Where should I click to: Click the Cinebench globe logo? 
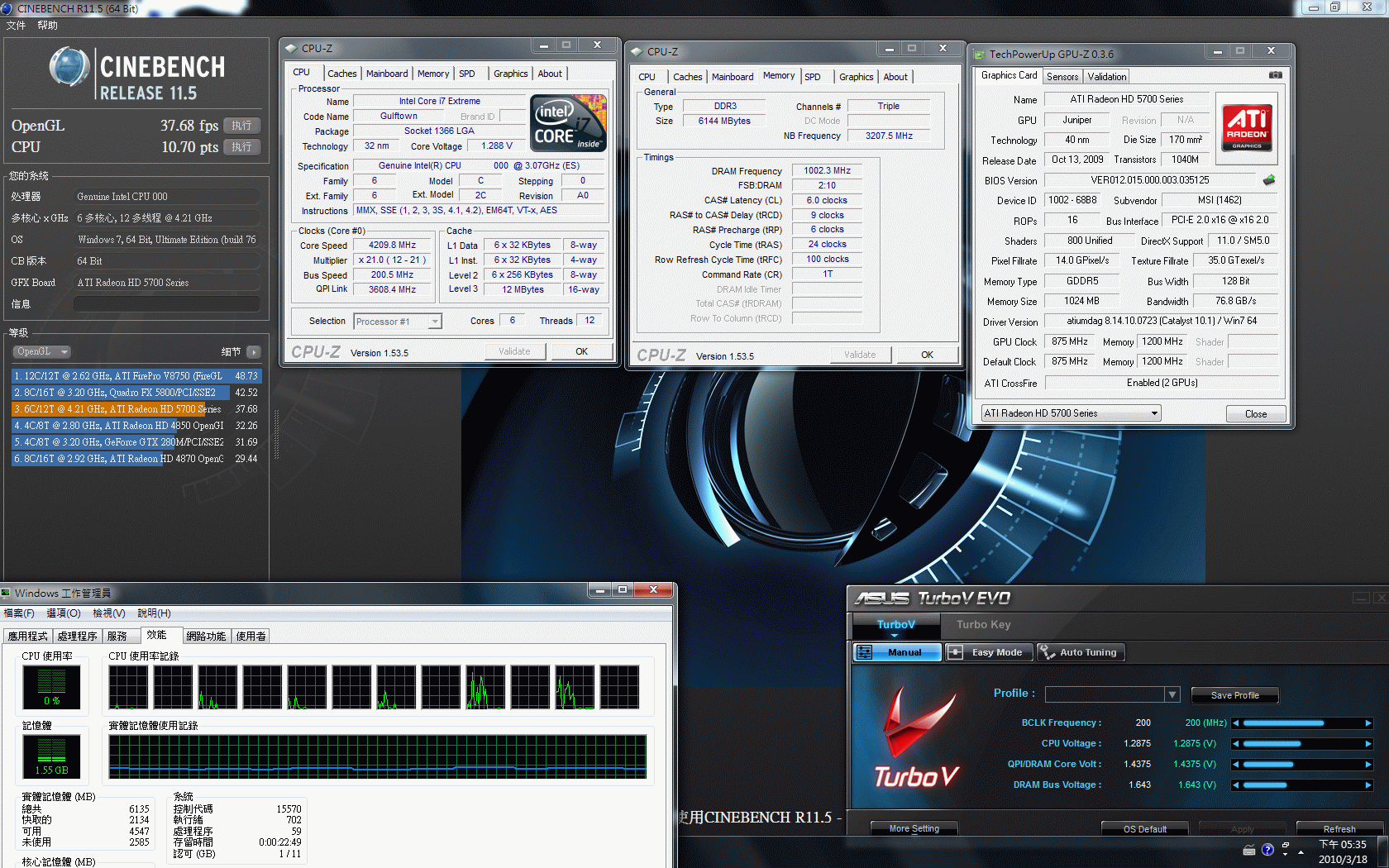click(x=69, y=68)
